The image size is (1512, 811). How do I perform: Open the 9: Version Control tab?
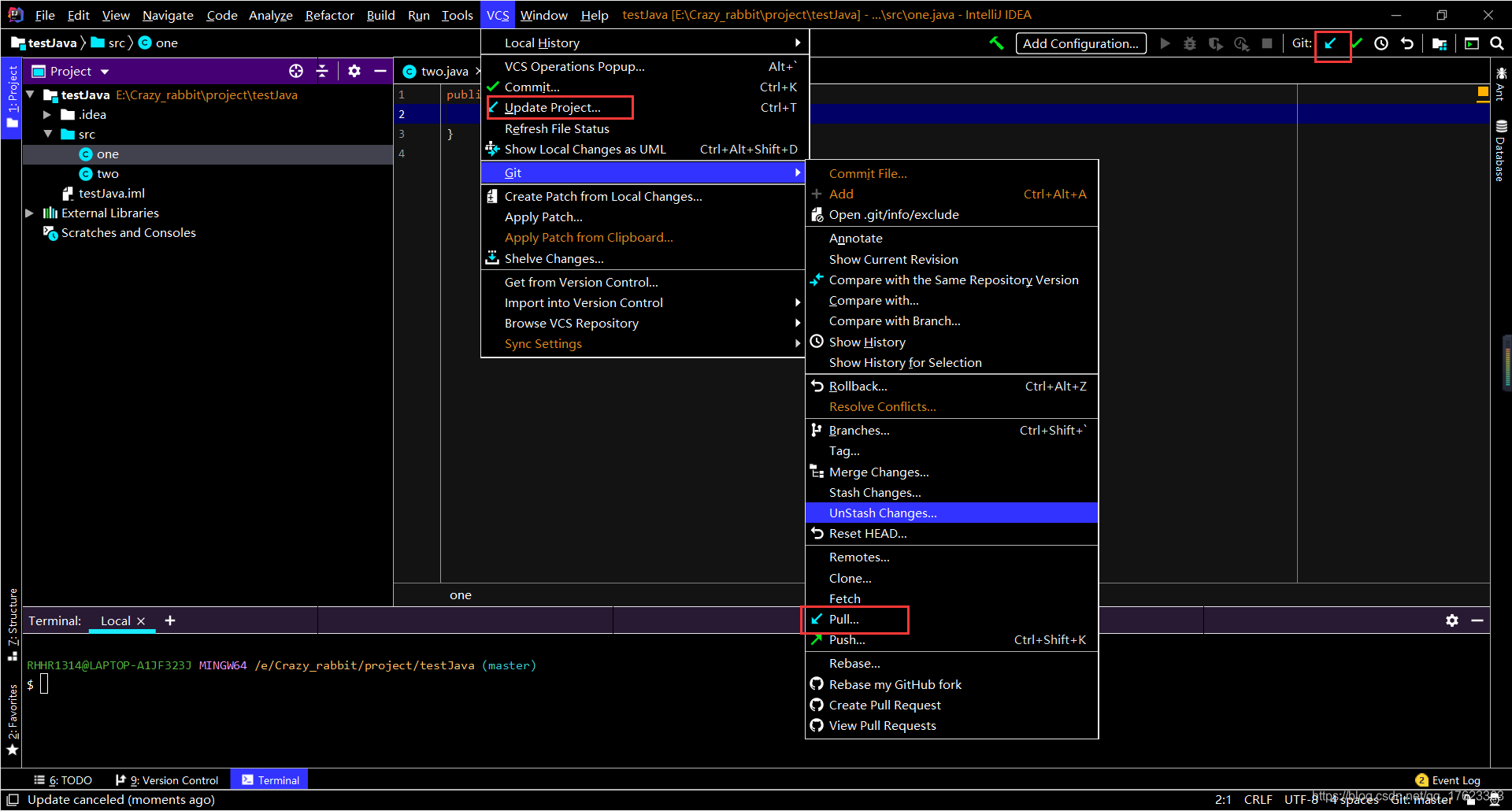(167, 780)
